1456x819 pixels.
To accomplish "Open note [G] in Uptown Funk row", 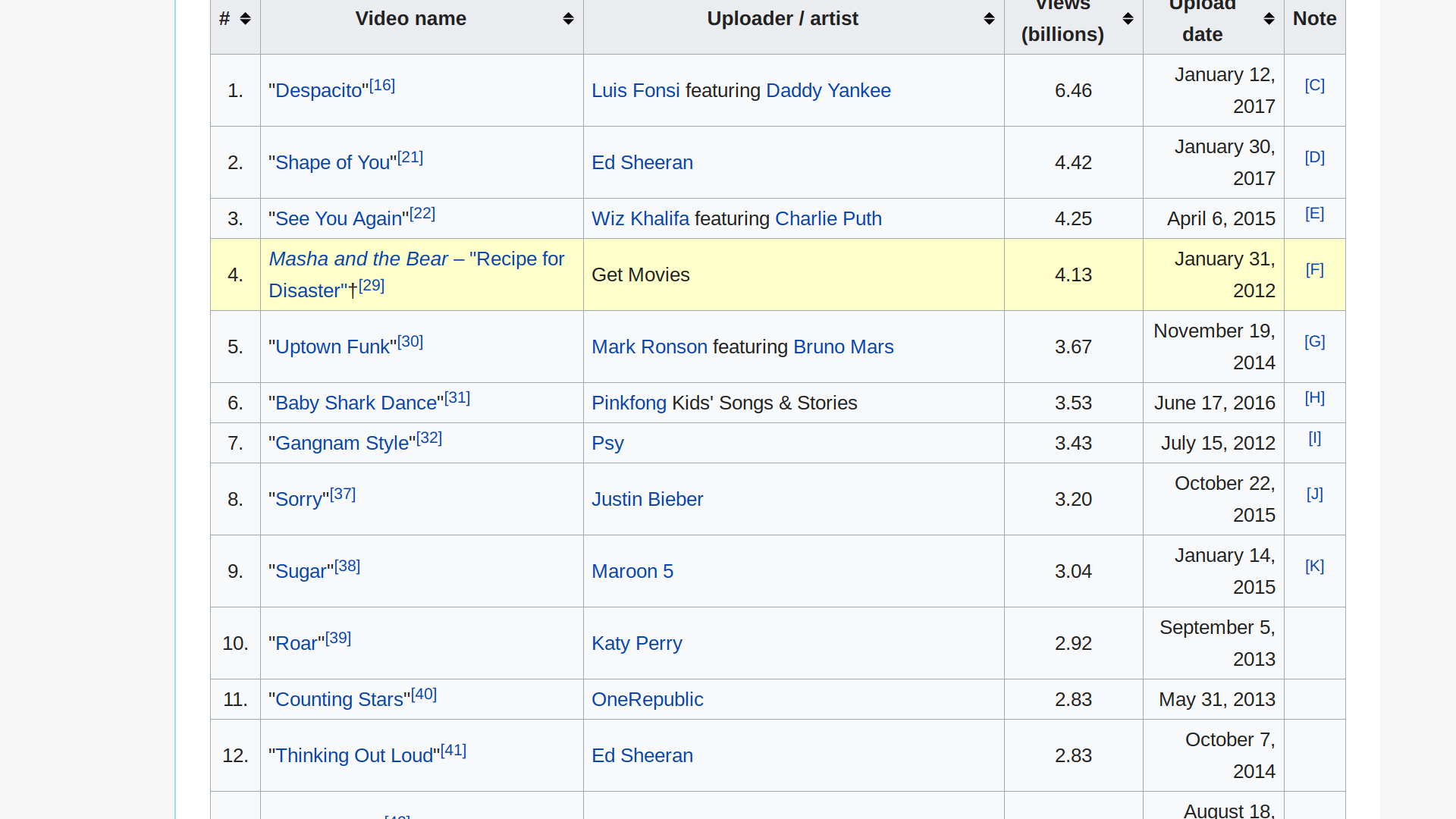I will coord(1315,342).
